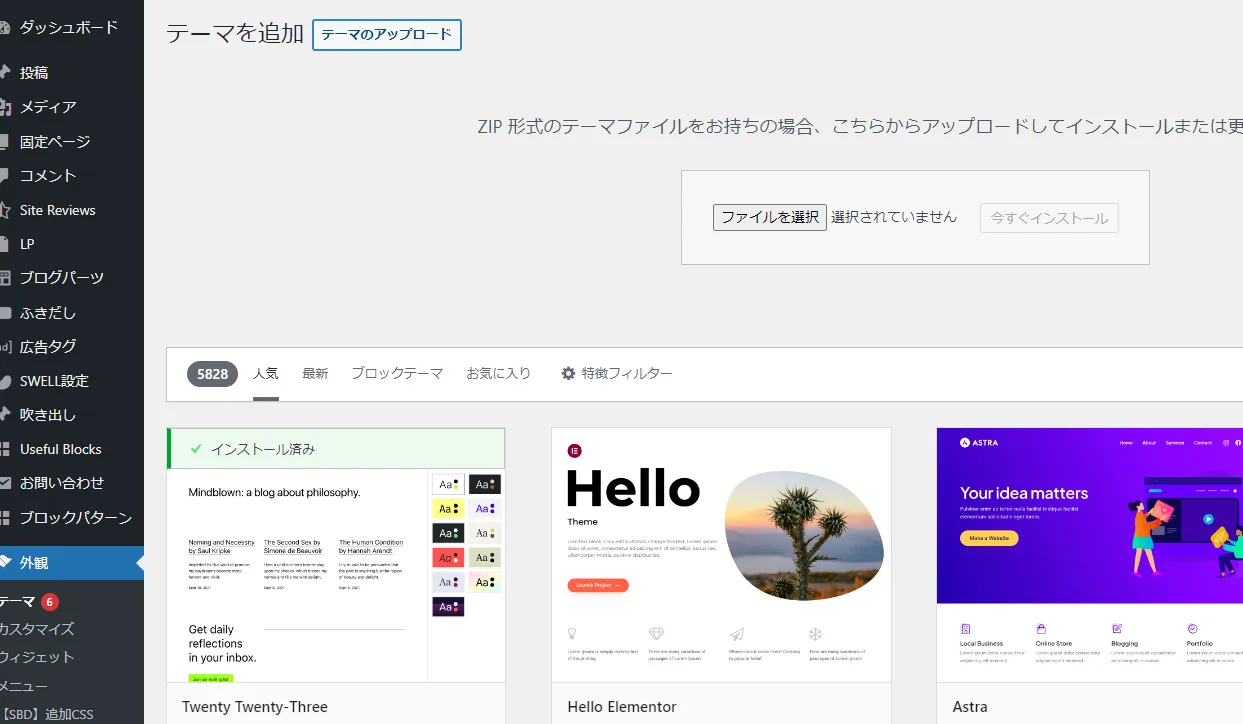
Task: Open the Twenty Twenty-Three theme preview thumbnail
Action: tap(336, 575)
